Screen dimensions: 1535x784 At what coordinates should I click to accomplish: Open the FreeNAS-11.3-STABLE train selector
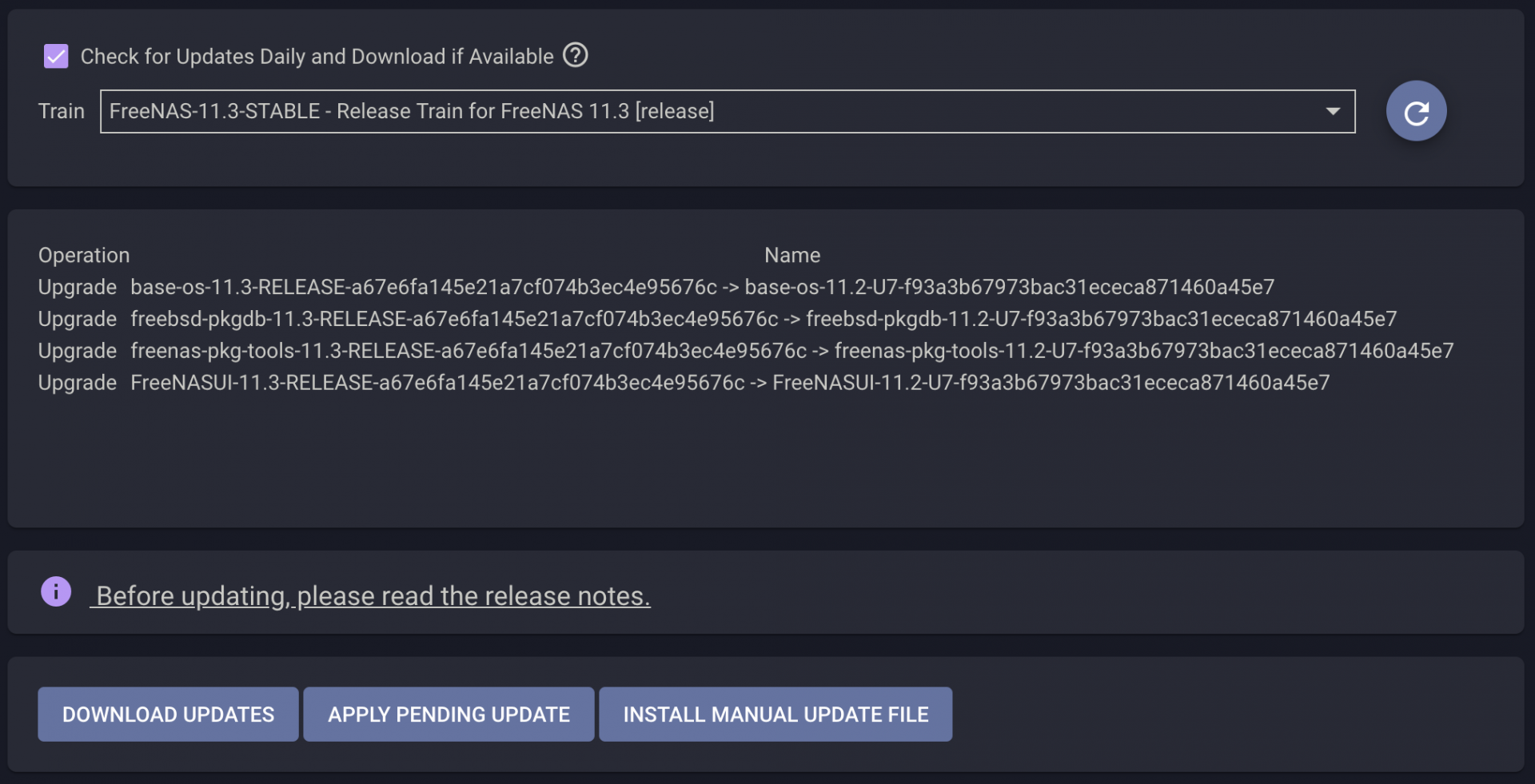pyautogui.click(x=728, y=111)
